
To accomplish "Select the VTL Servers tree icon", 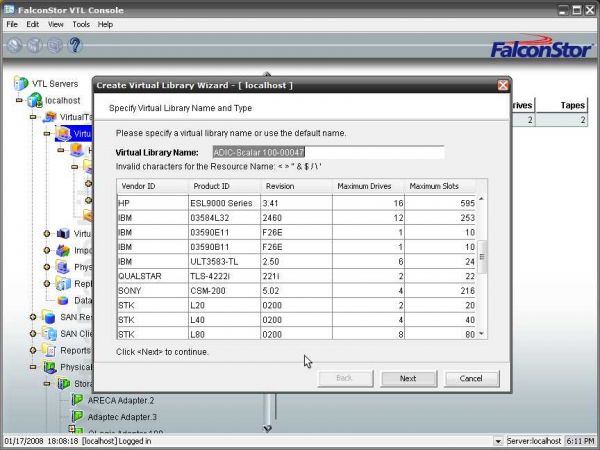I will 21,83.
